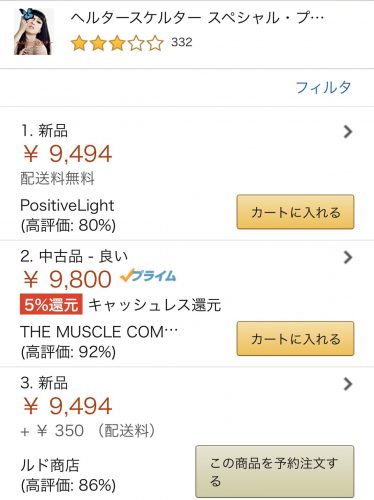Tap the ¥350 配送料 shipping text

(x=88, y=431)
